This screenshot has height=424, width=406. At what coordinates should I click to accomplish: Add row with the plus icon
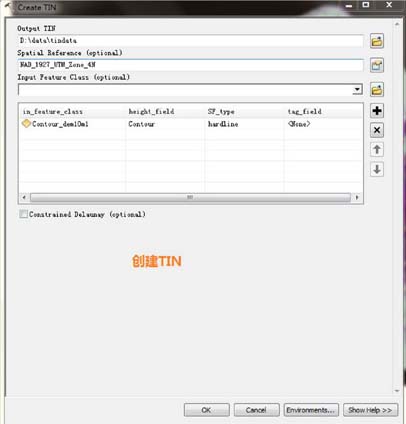[377, 111]
